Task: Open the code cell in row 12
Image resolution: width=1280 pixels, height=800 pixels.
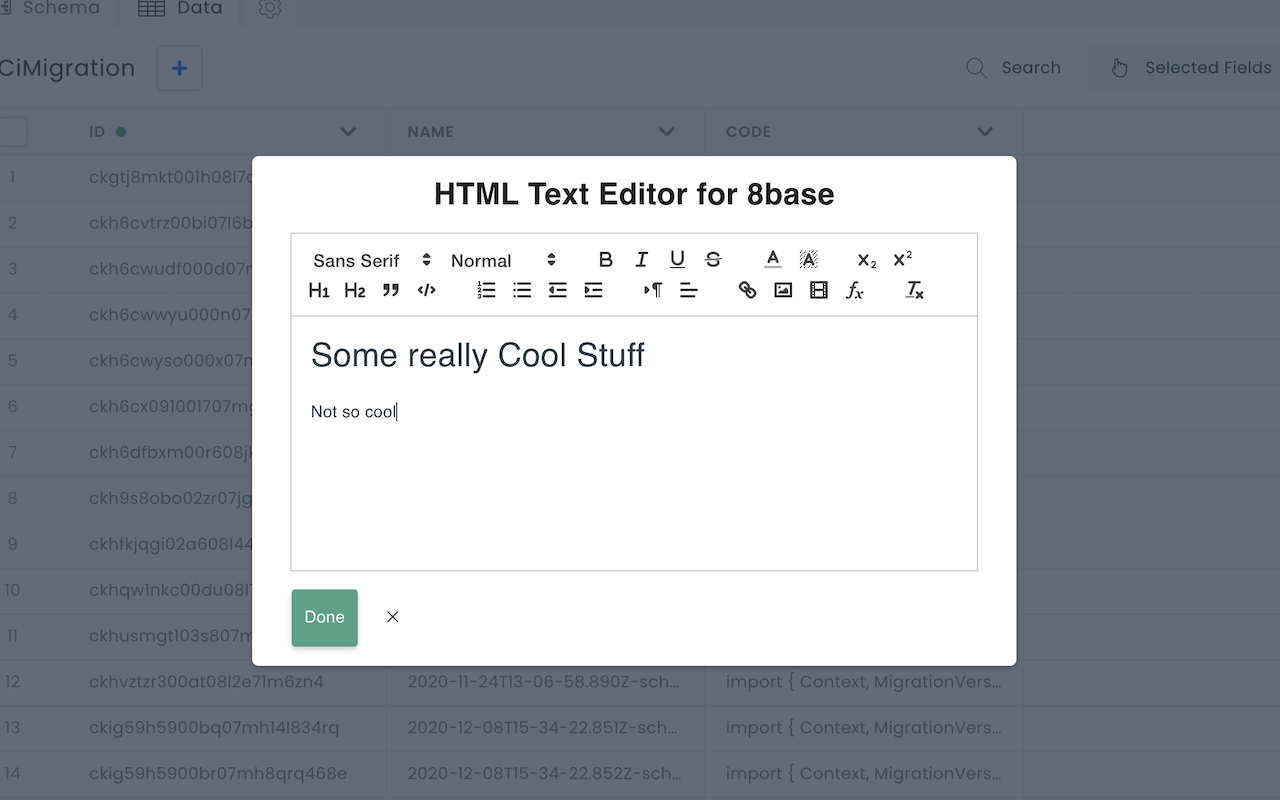Action: pos(864,682)
